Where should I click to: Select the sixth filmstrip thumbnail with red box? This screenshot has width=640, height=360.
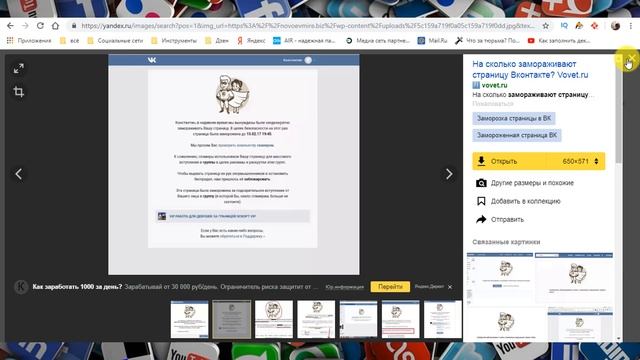pyautogui.click(x=401, y=319)
